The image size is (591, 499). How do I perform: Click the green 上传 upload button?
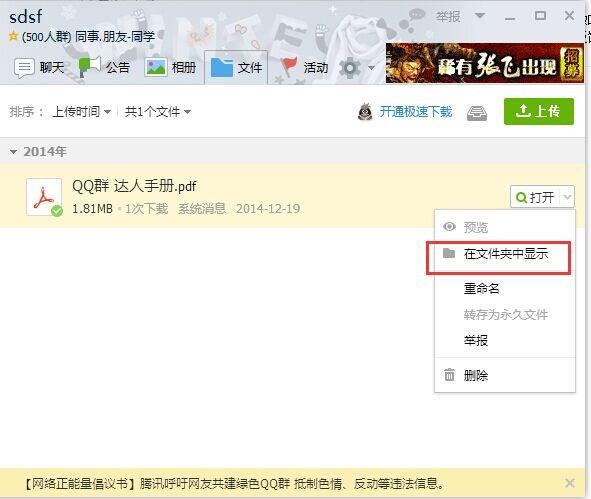click(539, 111)
